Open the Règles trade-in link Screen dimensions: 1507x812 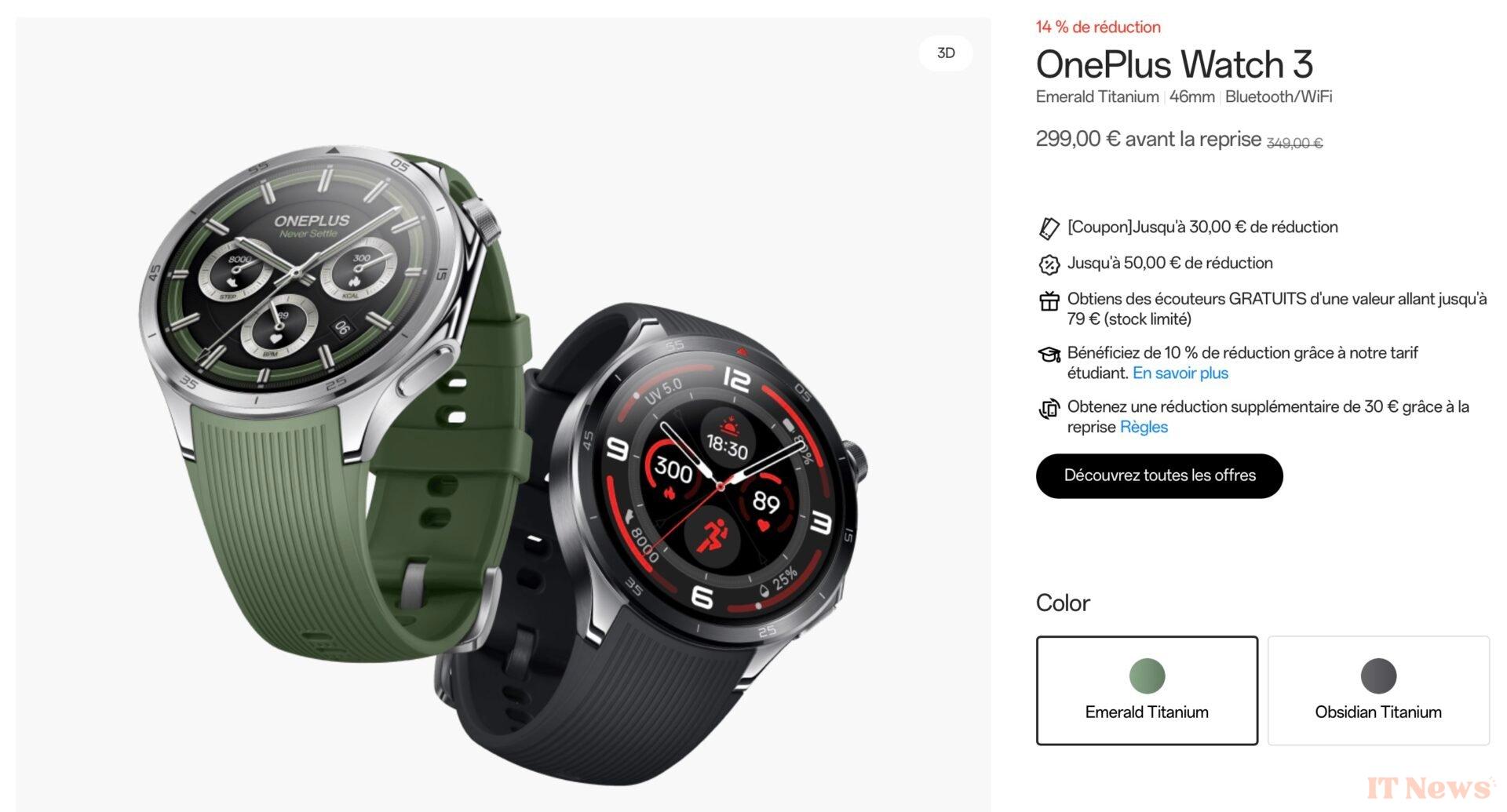coord(1144,428)
